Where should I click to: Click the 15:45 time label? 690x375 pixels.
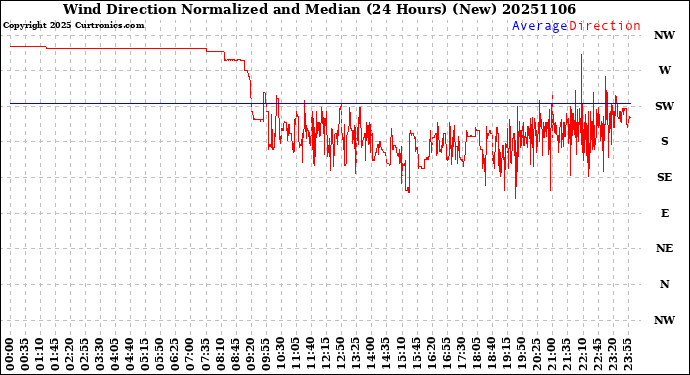[x=416, y=355]
